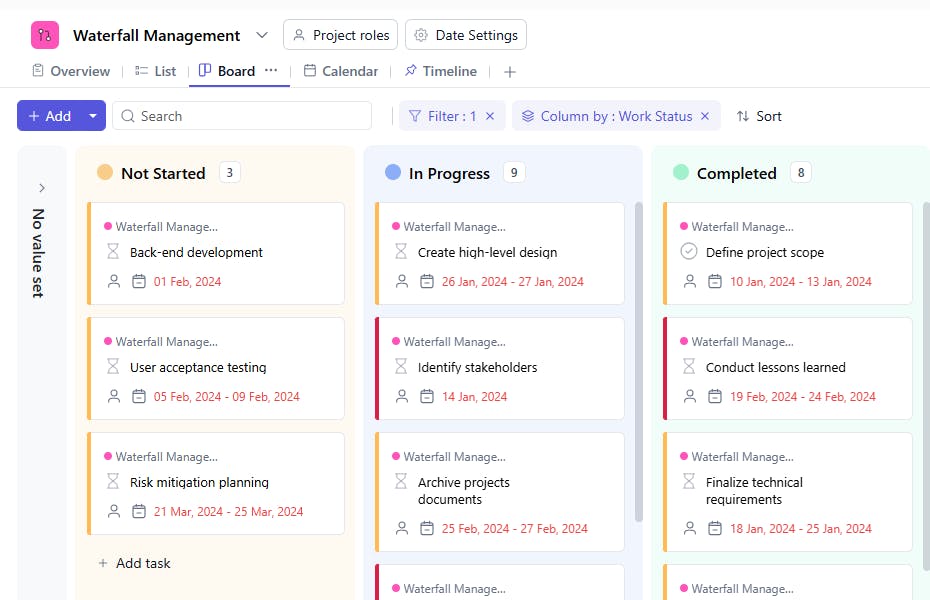Toggle completed checkmark on Define project scope
Image resolution: width=930 pixels, height=600 pixels.
(x=689, y=252)
